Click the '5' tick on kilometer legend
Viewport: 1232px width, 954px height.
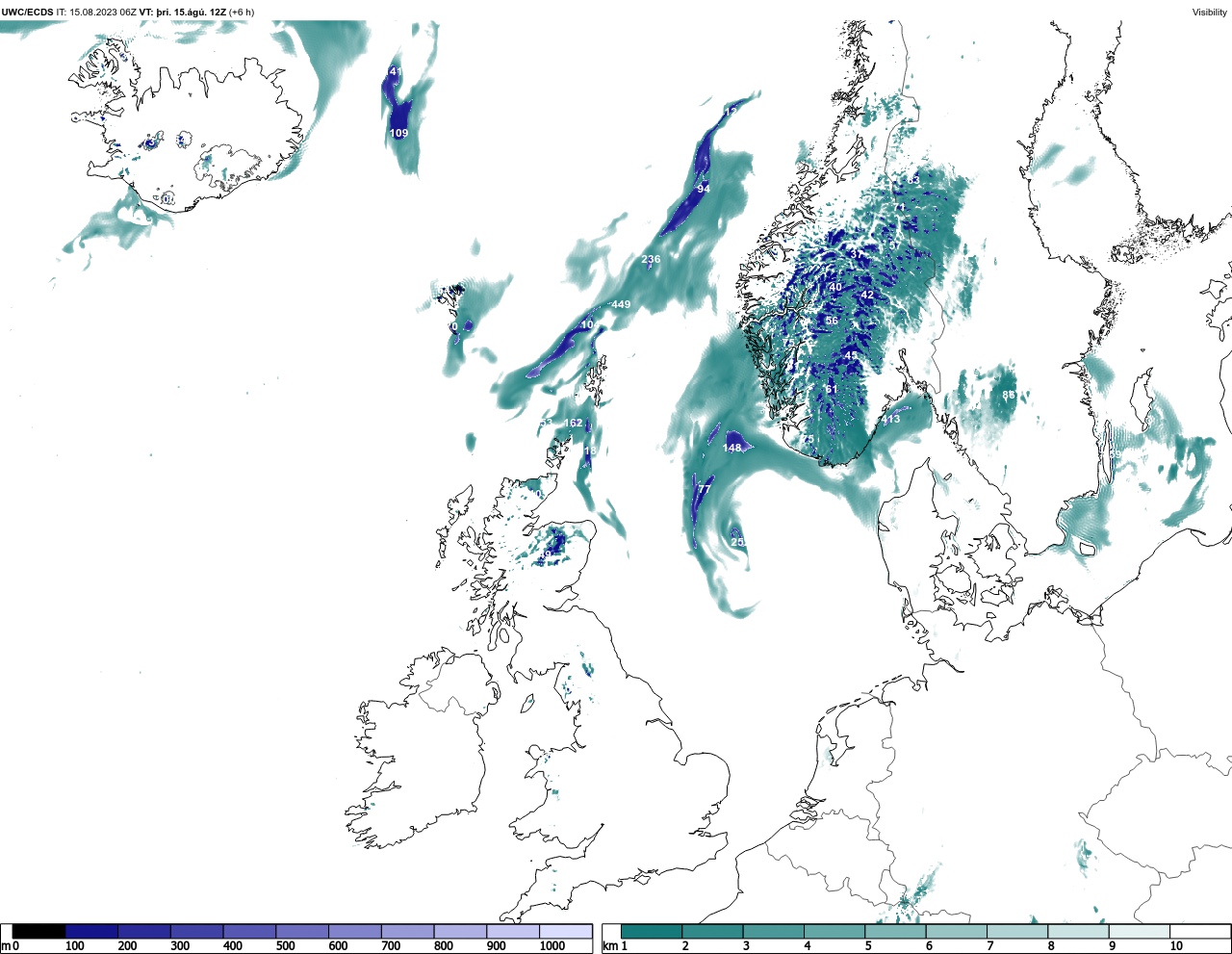pyautogui.click(x=868, y=946)
